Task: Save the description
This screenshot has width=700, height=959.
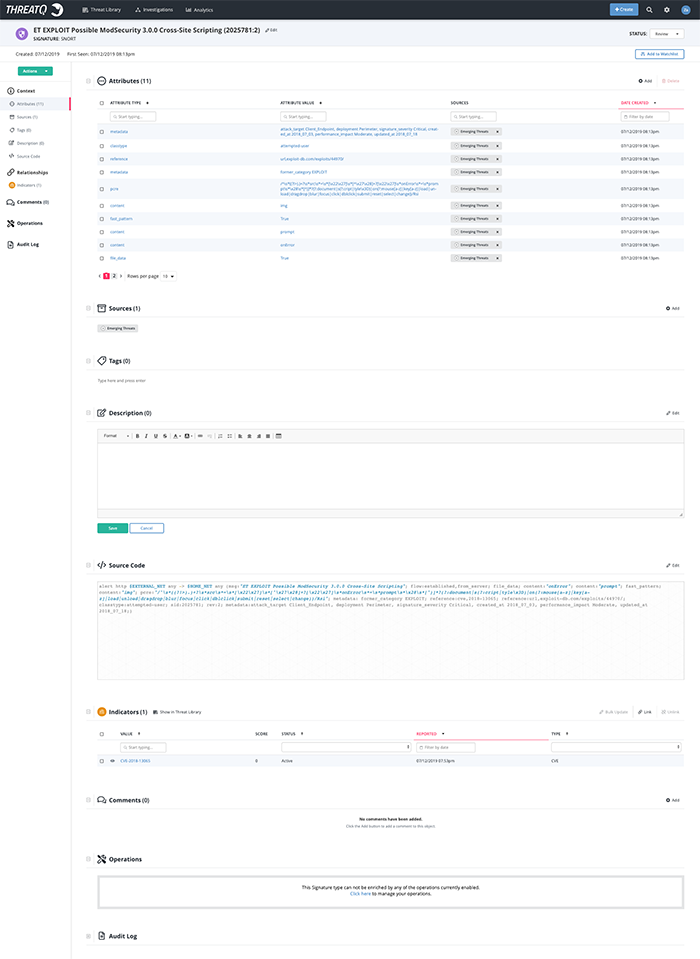Action: point(112,528)
